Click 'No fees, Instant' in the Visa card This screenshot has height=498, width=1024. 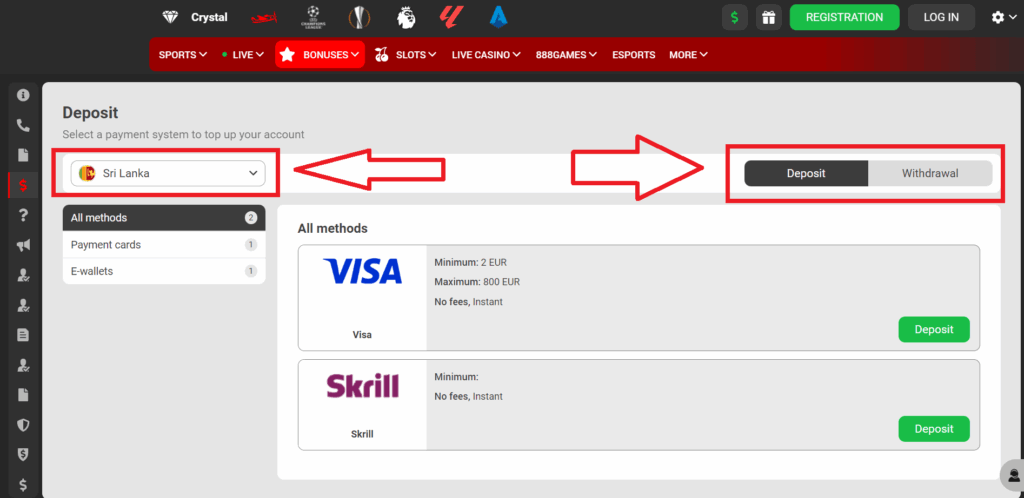coord(468,302)
